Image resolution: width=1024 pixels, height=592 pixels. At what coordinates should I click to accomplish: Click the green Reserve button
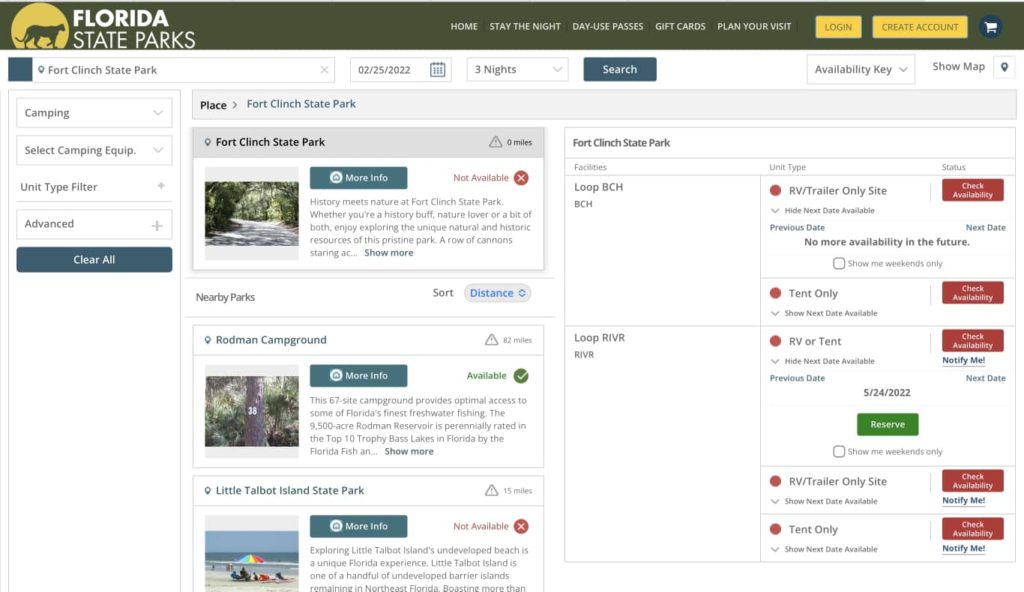tap(888, 424)
